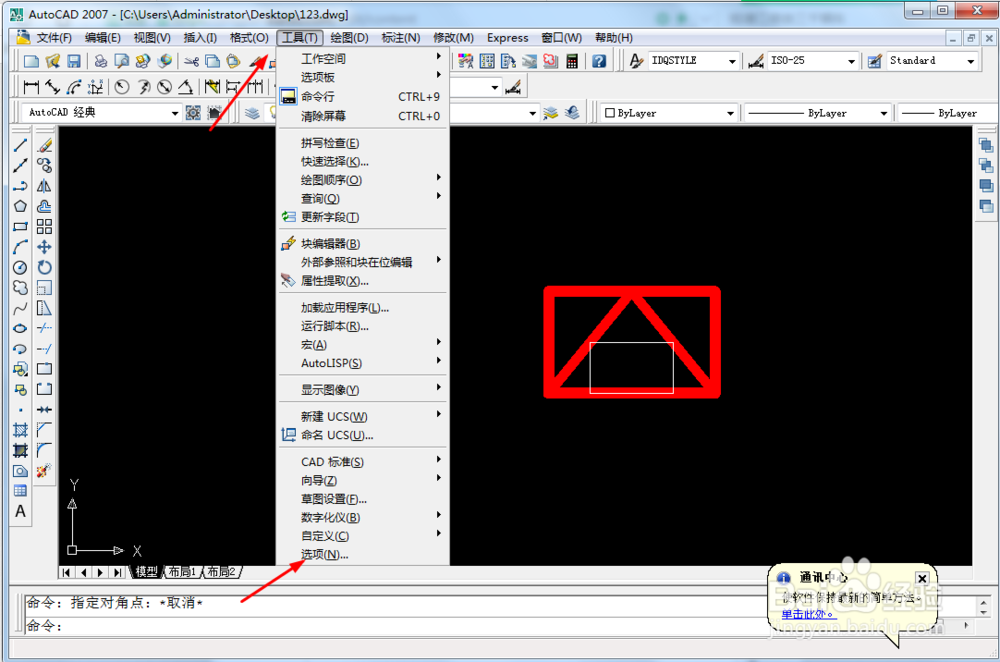Select the Rectangle tool
The width and height of the screenshot is (1000, 662).
point(20,228)
